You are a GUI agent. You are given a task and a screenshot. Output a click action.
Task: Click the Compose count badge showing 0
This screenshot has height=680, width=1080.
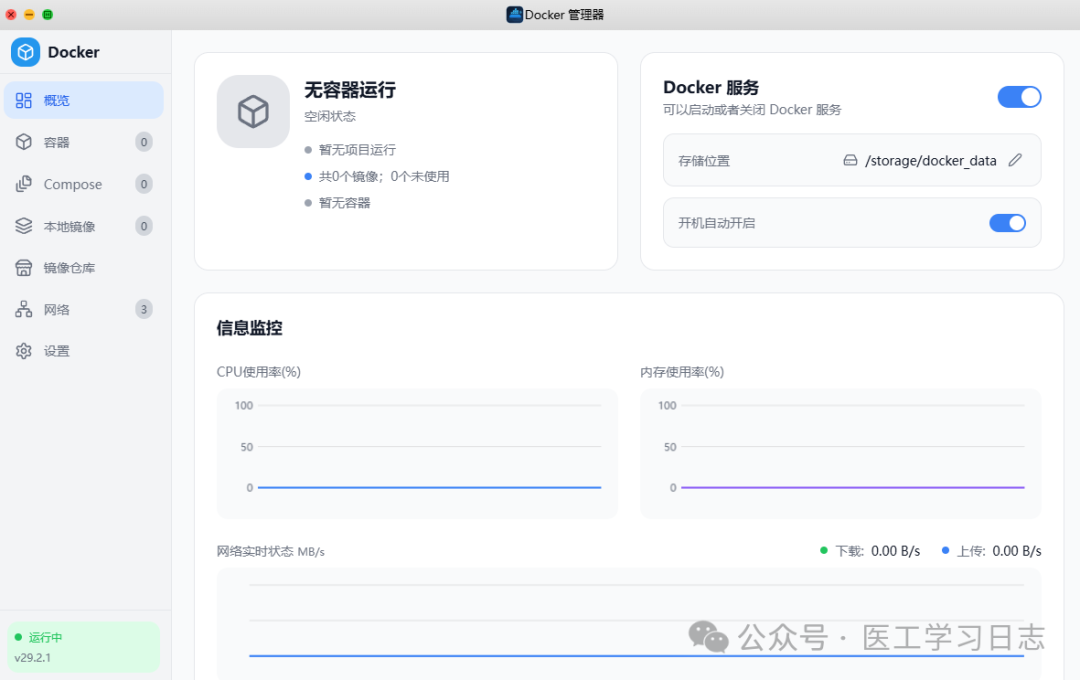[x=143, y=184]
